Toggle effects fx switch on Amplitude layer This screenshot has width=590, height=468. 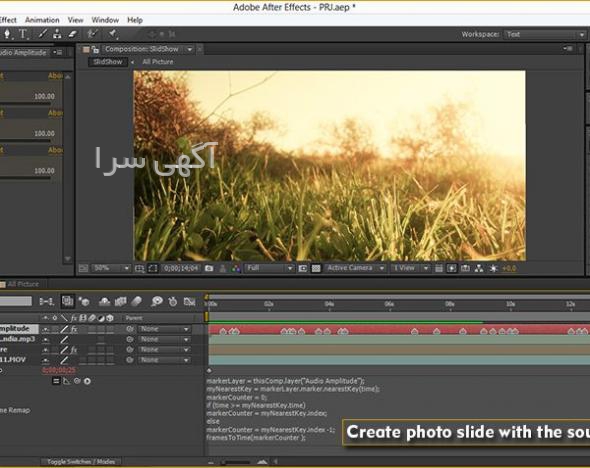click(x=74, y=329)
